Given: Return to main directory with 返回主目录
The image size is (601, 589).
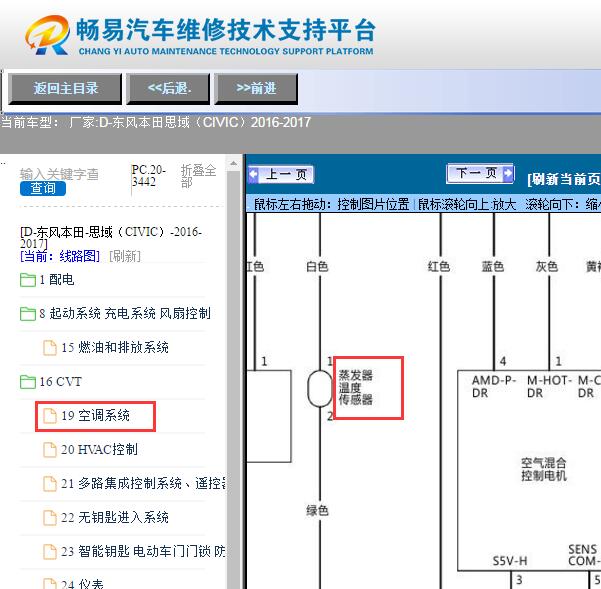Looking at the screenshot, I should 65,89.
